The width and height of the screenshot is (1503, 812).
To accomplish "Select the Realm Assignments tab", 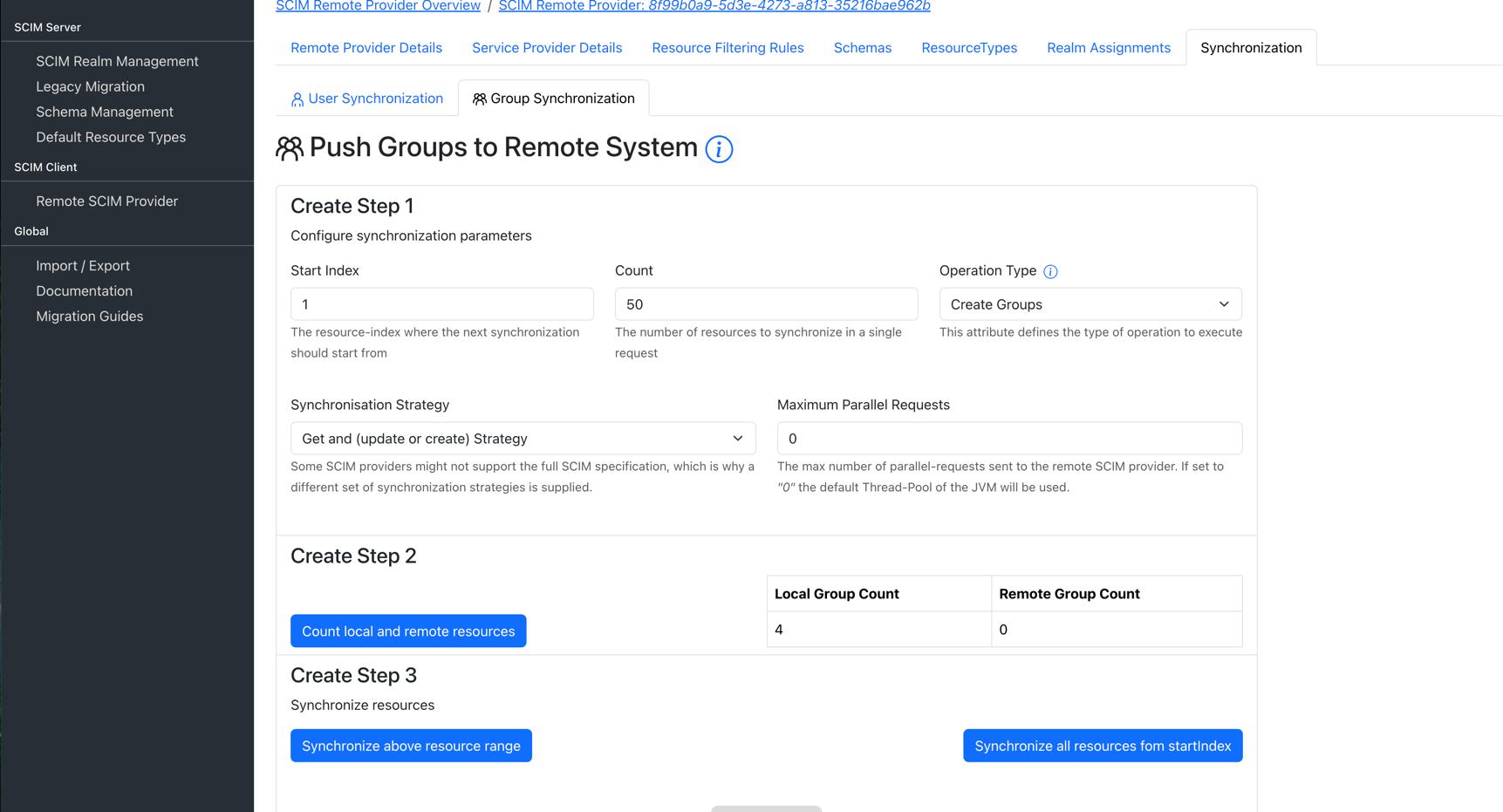I will pos(1109,48).
